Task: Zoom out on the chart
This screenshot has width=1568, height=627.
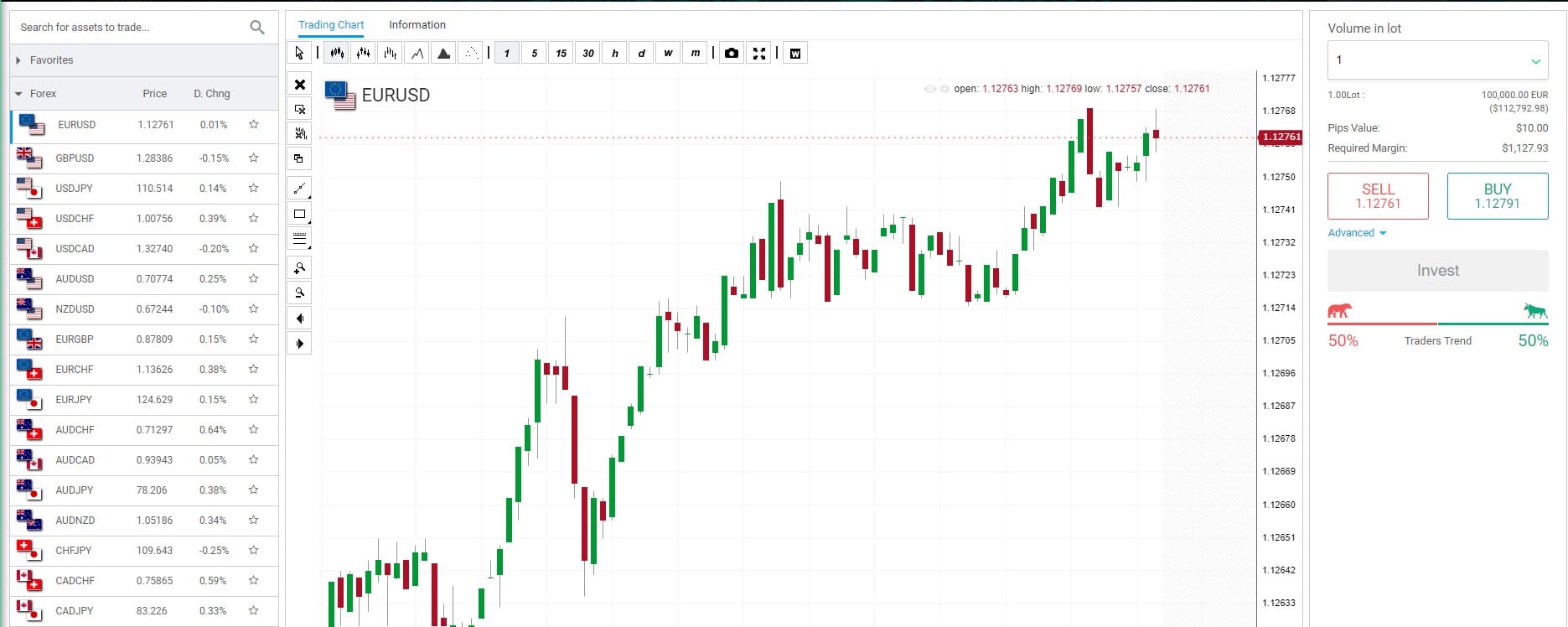Action: [299, 293]
